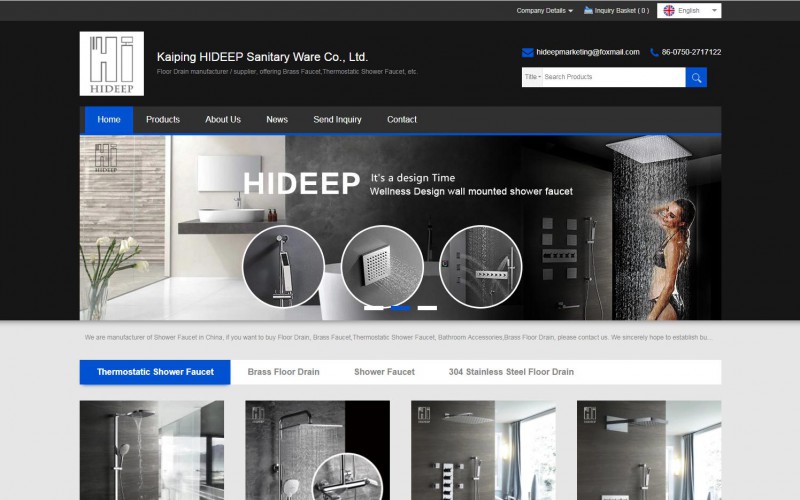The height and width of the screenshot is (500, 800).
Task: Click the Kaiping HIDEEP Sanitary Ware company title
Action: coord(262,57)
